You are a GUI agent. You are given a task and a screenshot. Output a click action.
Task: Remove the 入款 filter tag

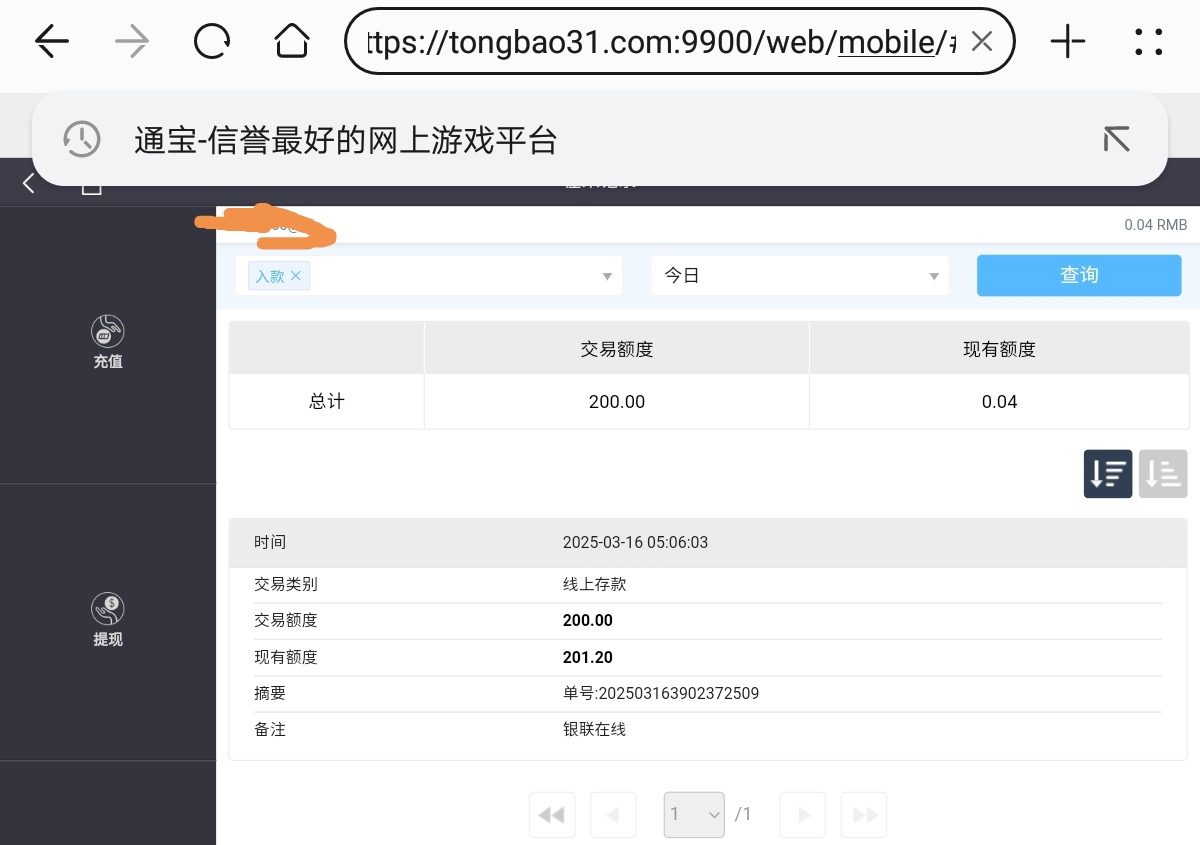coord(296,276)
